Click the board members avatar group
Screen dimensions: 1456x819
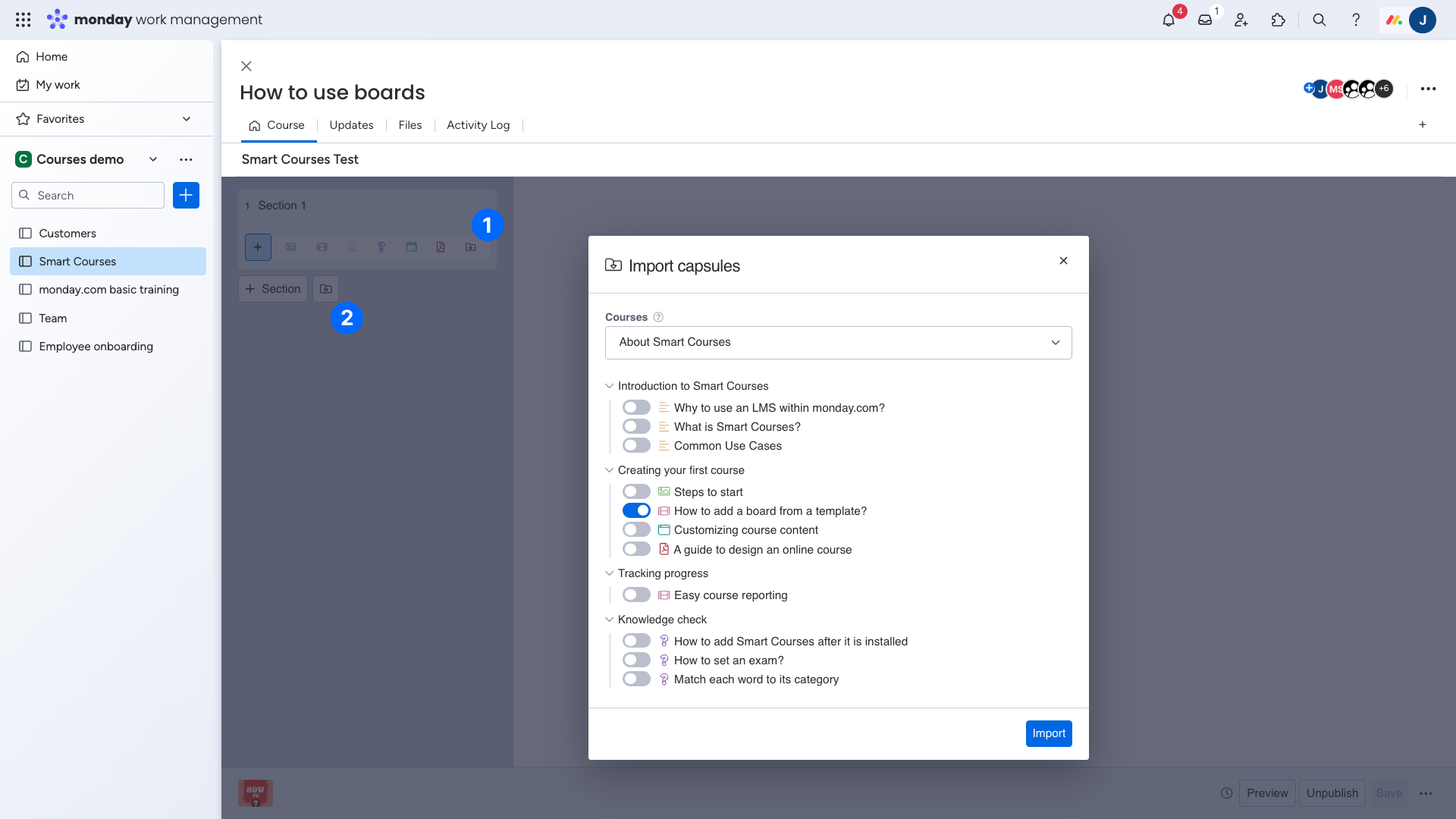coord(1348,89)
